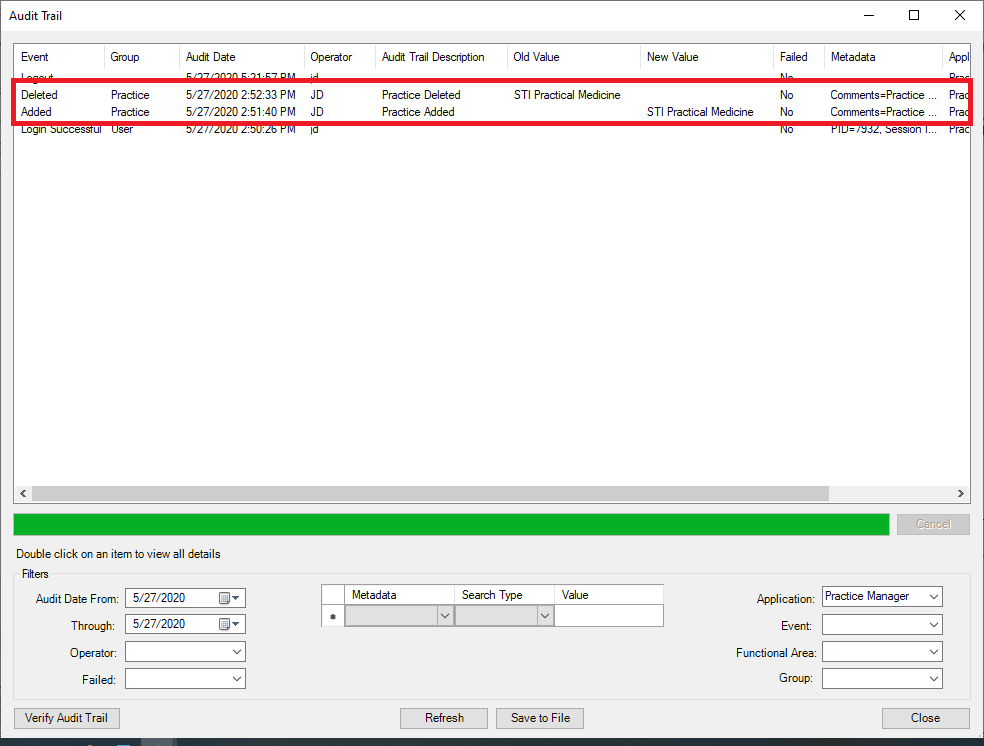This screenshot has height=746, width=984.
Task: Open the Application dropdown showing Practice Manager
Action: (933, 597)
